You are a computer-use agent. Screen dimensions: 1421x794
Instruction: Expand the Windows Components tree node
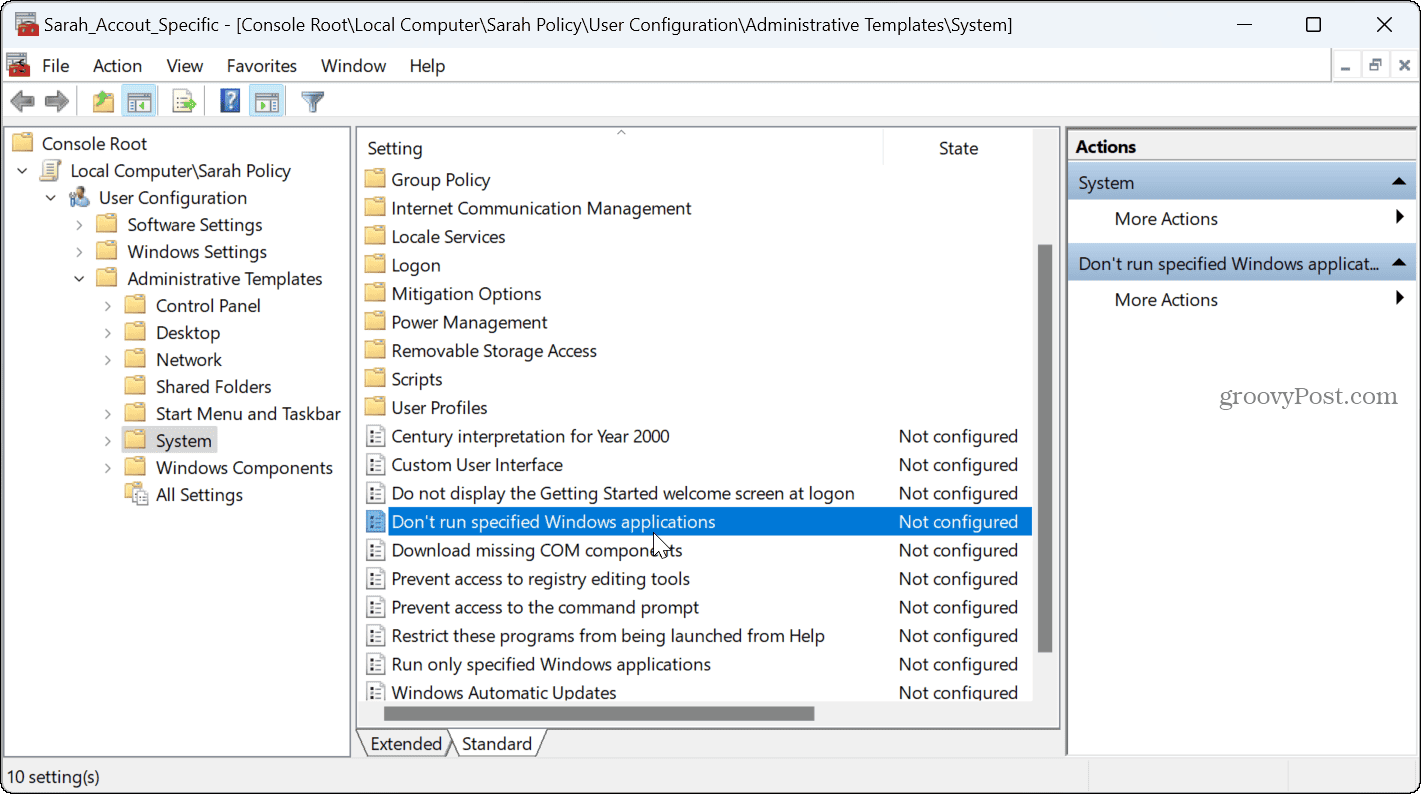click(108, 468)
